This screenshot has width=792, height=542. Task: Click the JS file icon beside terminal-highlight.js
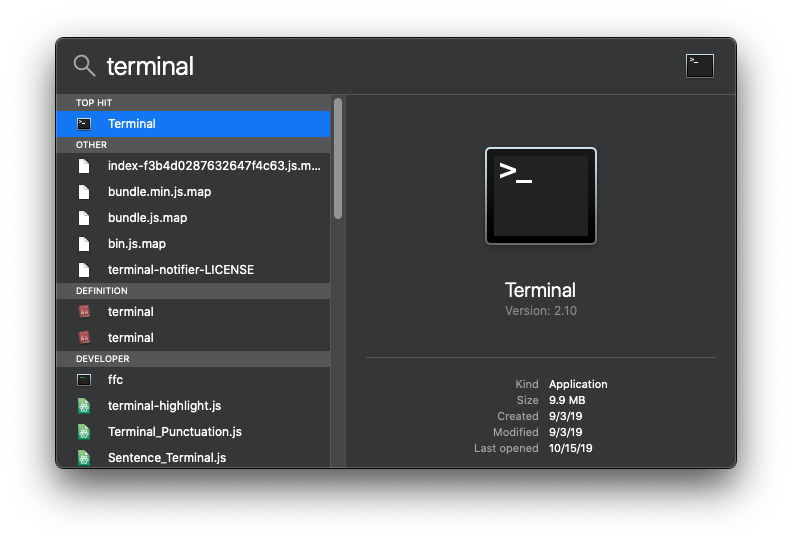click(84, 406)
